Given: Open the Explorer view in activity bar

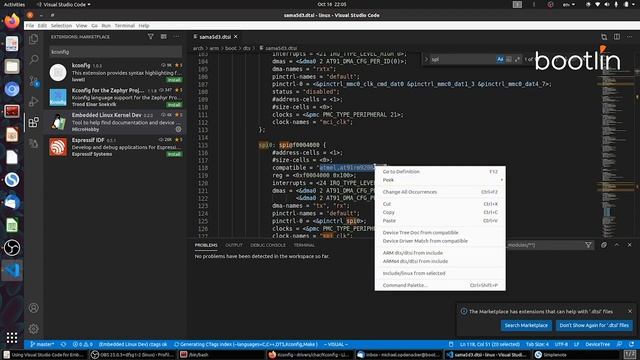Looking at the screenshot, I should tap(34, 39).
